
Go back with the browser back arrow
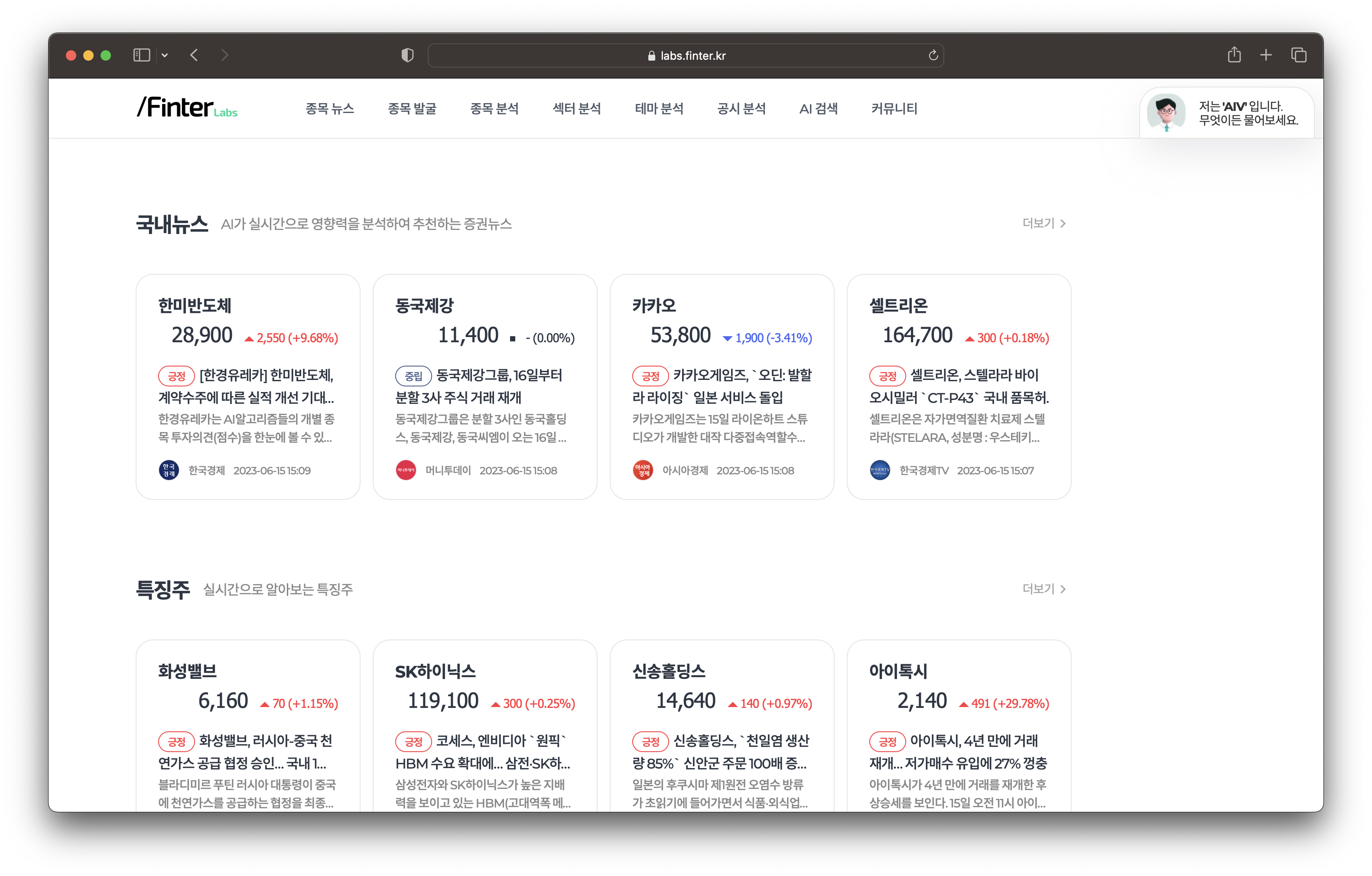point(194,55)
